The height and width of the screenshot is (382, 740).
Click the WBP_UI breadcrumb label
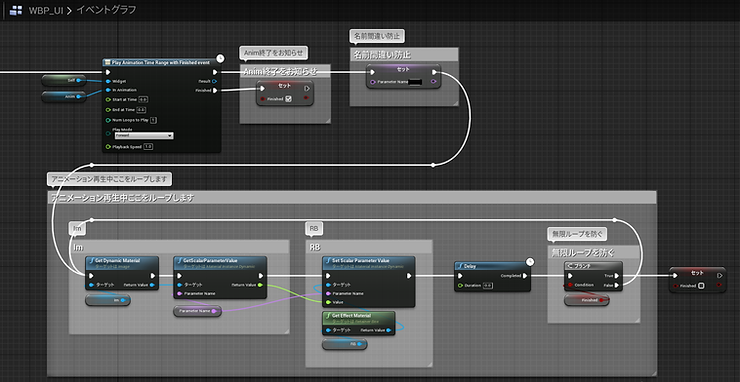[46, 10]
